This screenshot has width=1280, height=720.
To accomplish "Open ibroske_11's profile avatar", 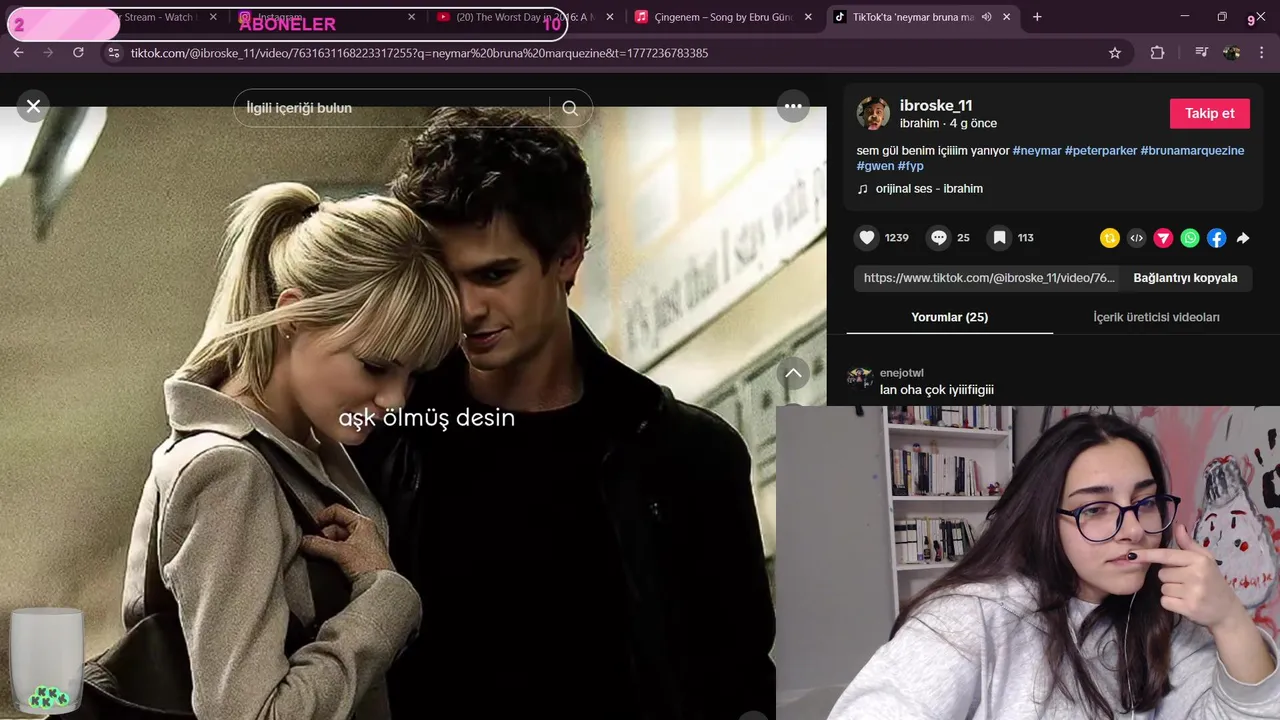I will pyautogui.click(x=873, y=113).
